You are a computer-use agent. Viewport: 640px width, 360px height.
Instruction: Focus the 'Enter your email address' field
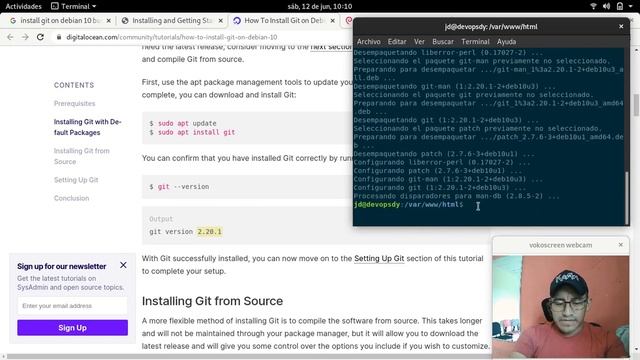pos(72,306)
